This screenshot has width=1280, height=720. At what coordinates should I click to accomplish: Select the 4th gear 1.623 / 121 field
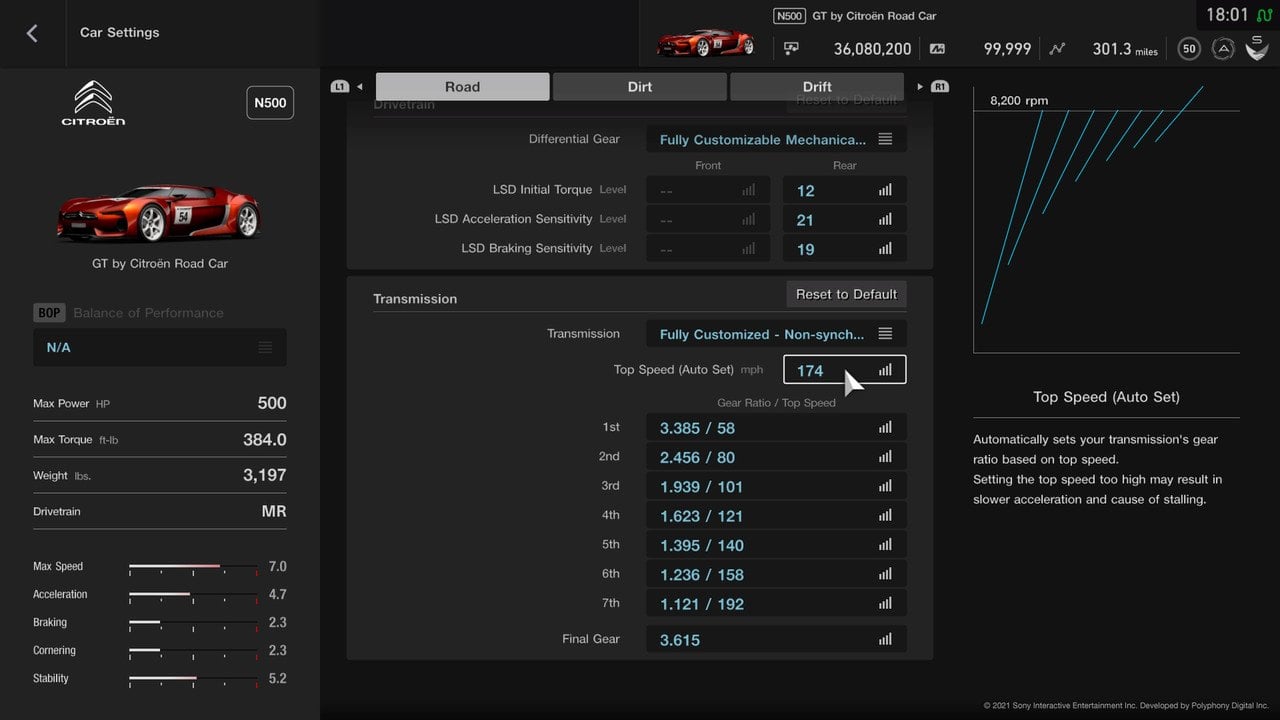[x=777, y=515]
